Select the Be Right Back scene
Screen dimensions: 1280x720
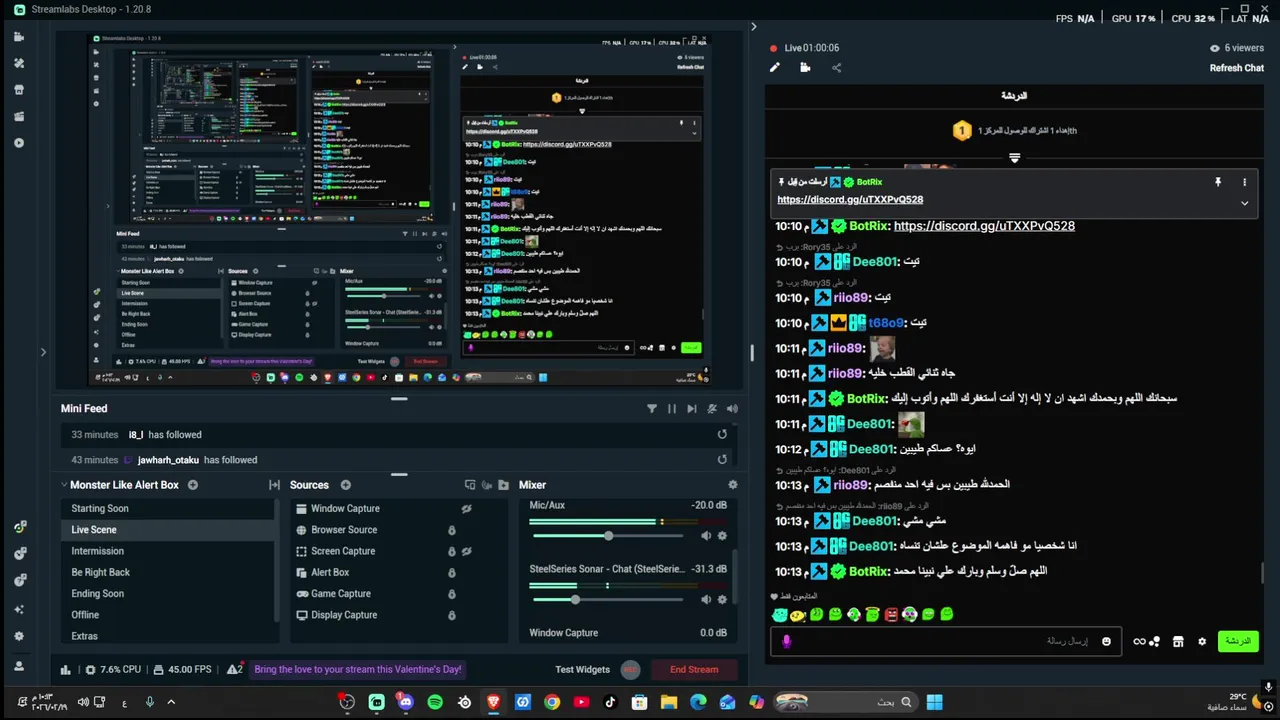point(166,572)
